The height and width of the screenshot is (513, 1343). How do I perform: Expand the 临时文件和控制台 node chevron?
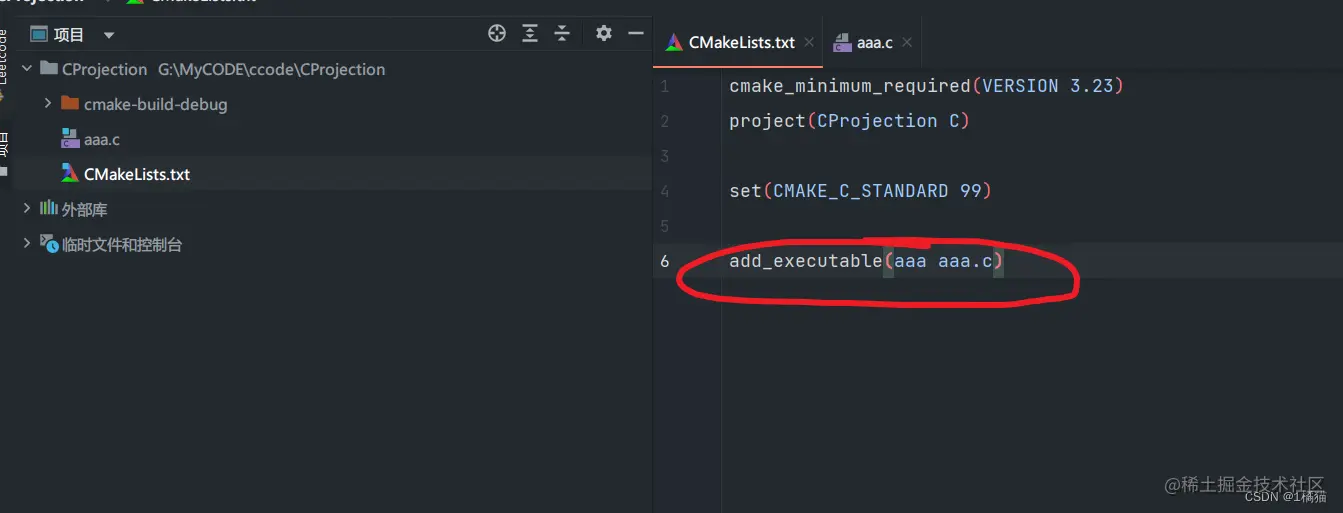(26, 244)
